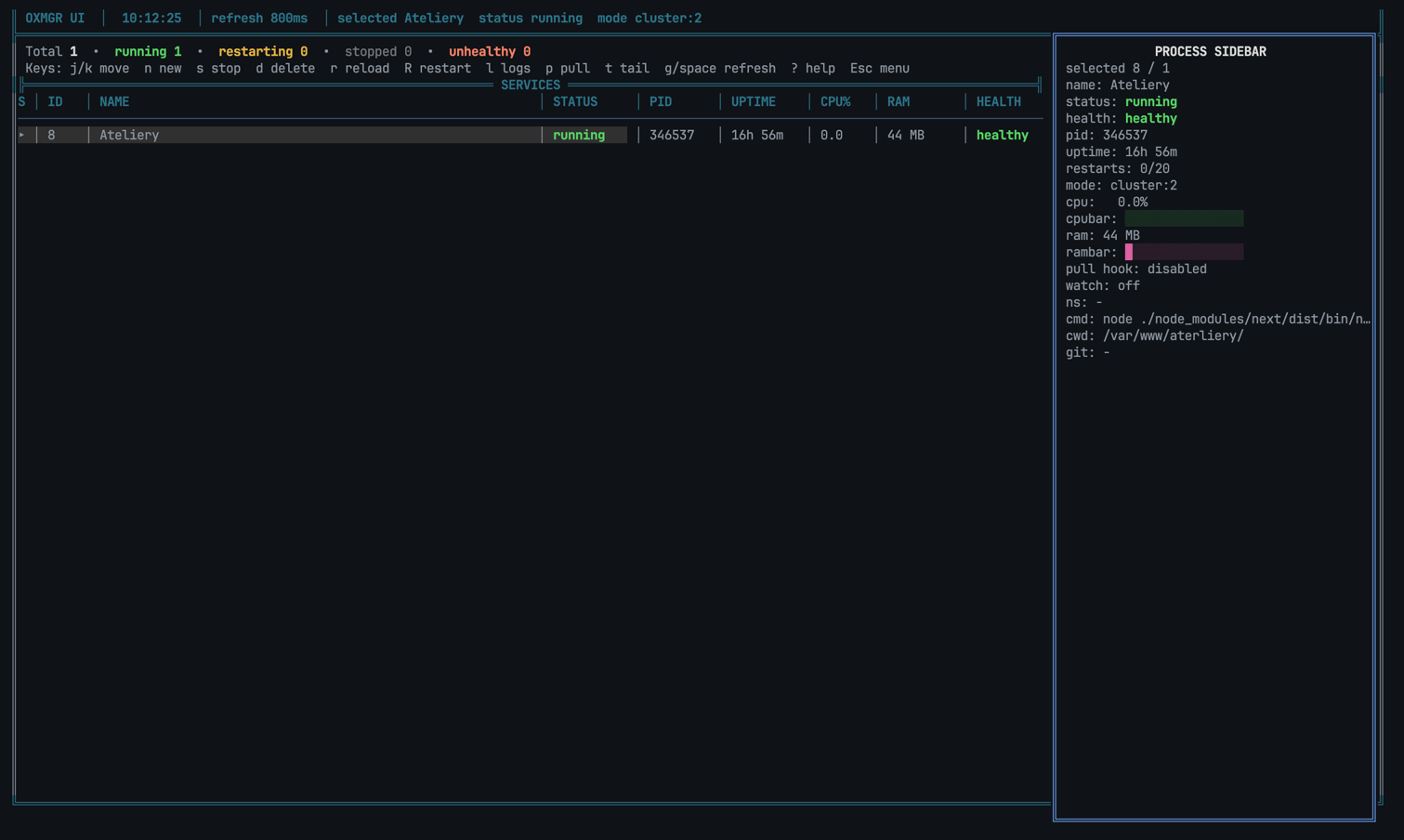Pull updates using p pull

(x=566, y=68)
